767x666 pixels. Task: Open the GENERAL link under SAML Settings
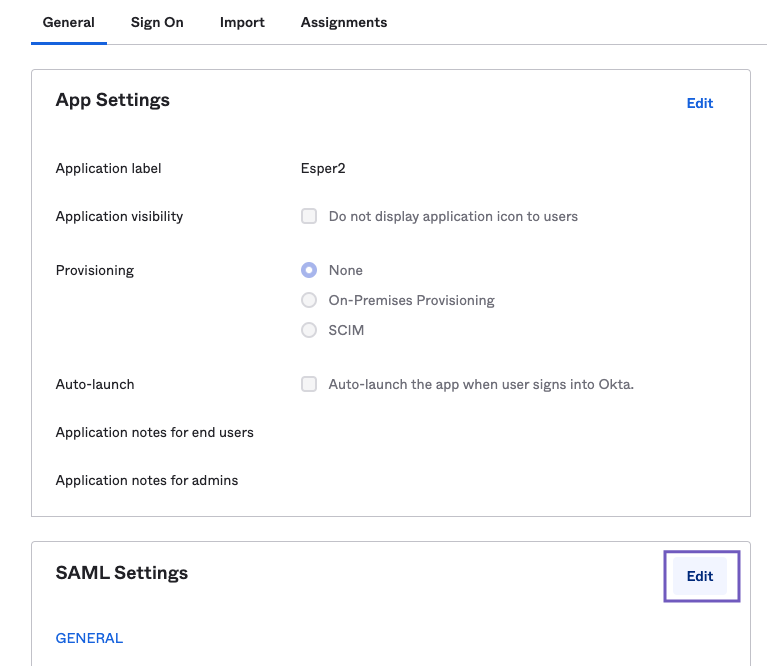pyautogui.click(x=89, y=638)
